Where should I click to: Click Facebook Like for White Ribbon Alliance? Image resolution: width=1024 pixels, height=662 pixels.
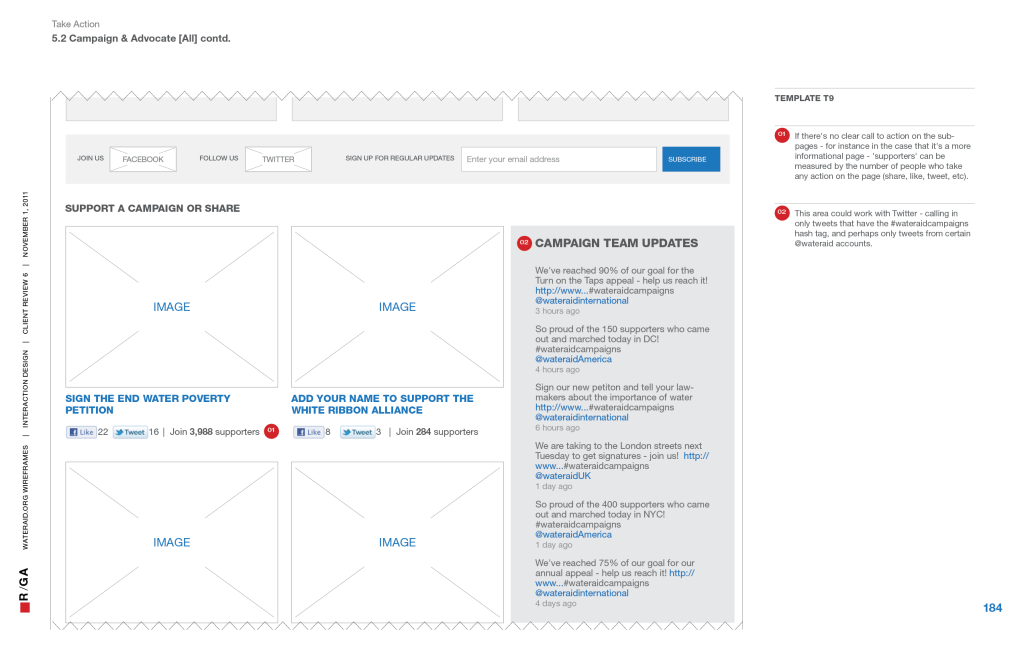point(308,432)
